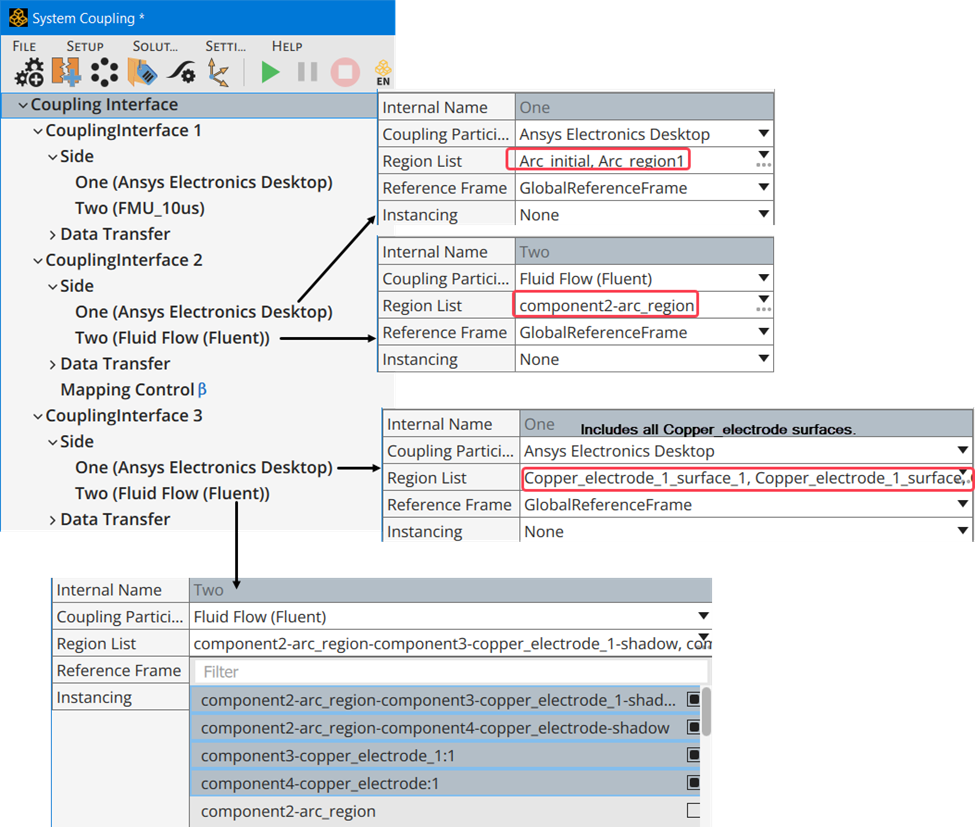Click the tagged folder toolbar icon
975x827 pixels.
(142, 72)
